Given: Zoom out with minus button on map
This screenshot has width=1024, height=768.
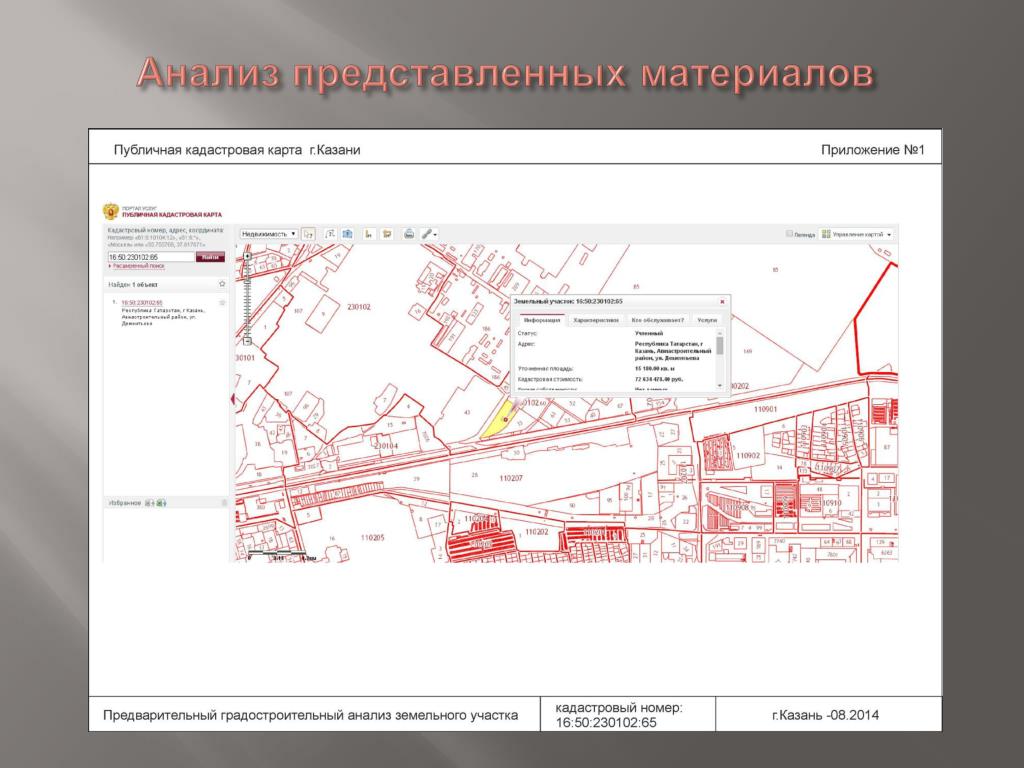Looking at the screenshot, I should pos(248,341).
